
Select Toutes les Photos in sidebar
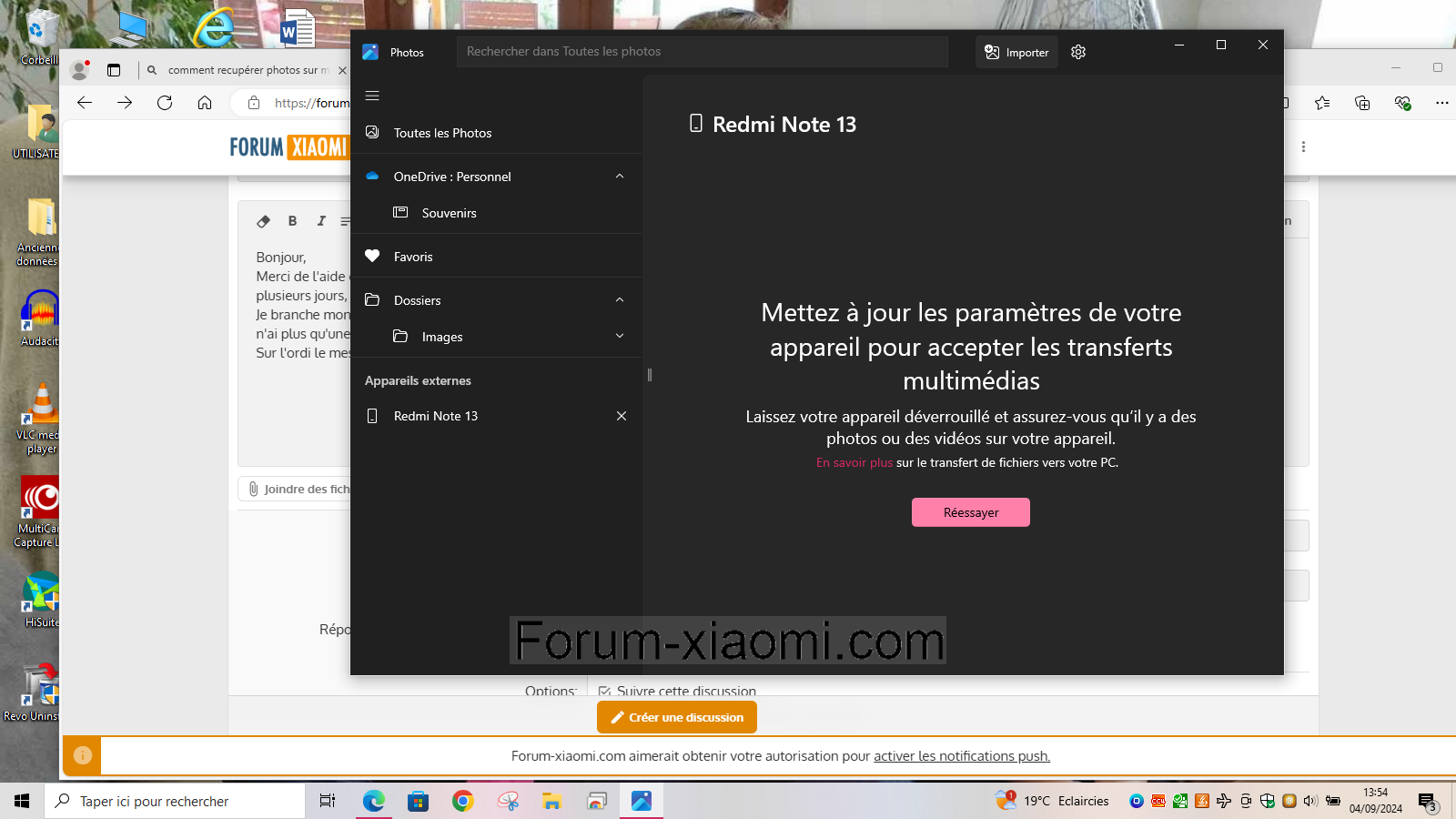(x=496, y=133)
